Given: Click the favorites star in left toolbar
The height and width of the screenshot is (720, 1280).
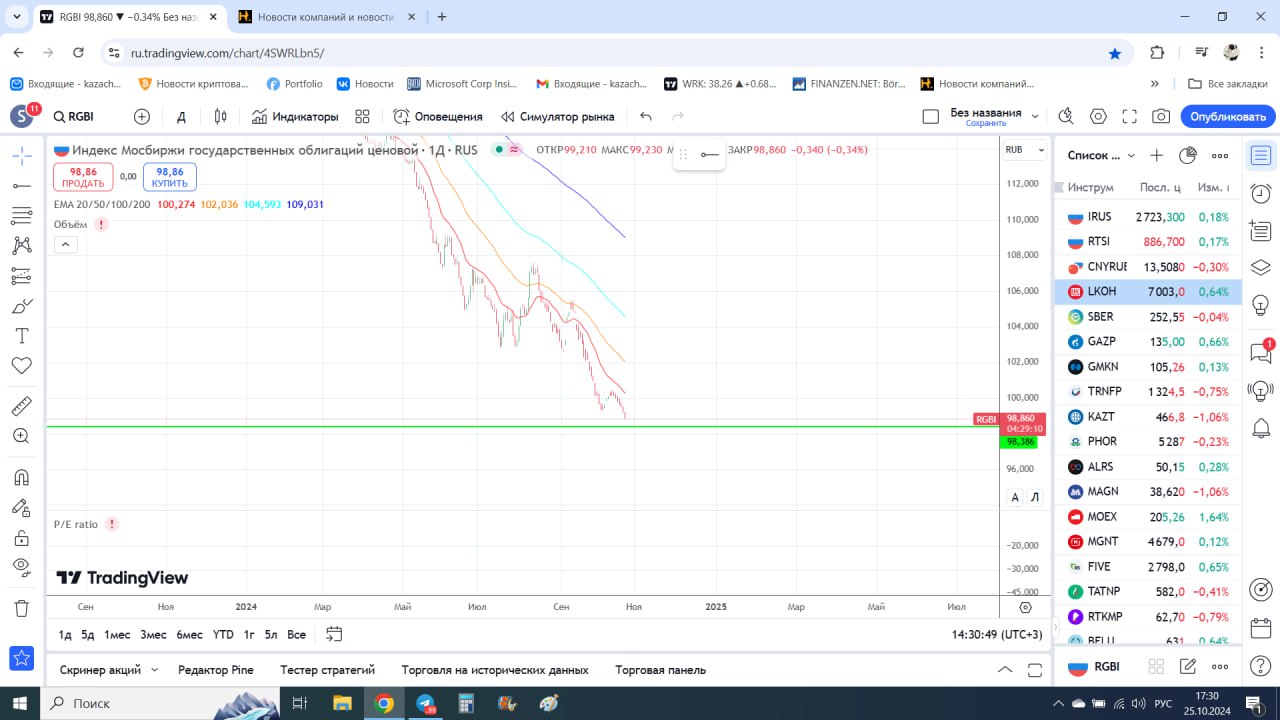Looking at the screenshot, I should click(x=21, y=658).
